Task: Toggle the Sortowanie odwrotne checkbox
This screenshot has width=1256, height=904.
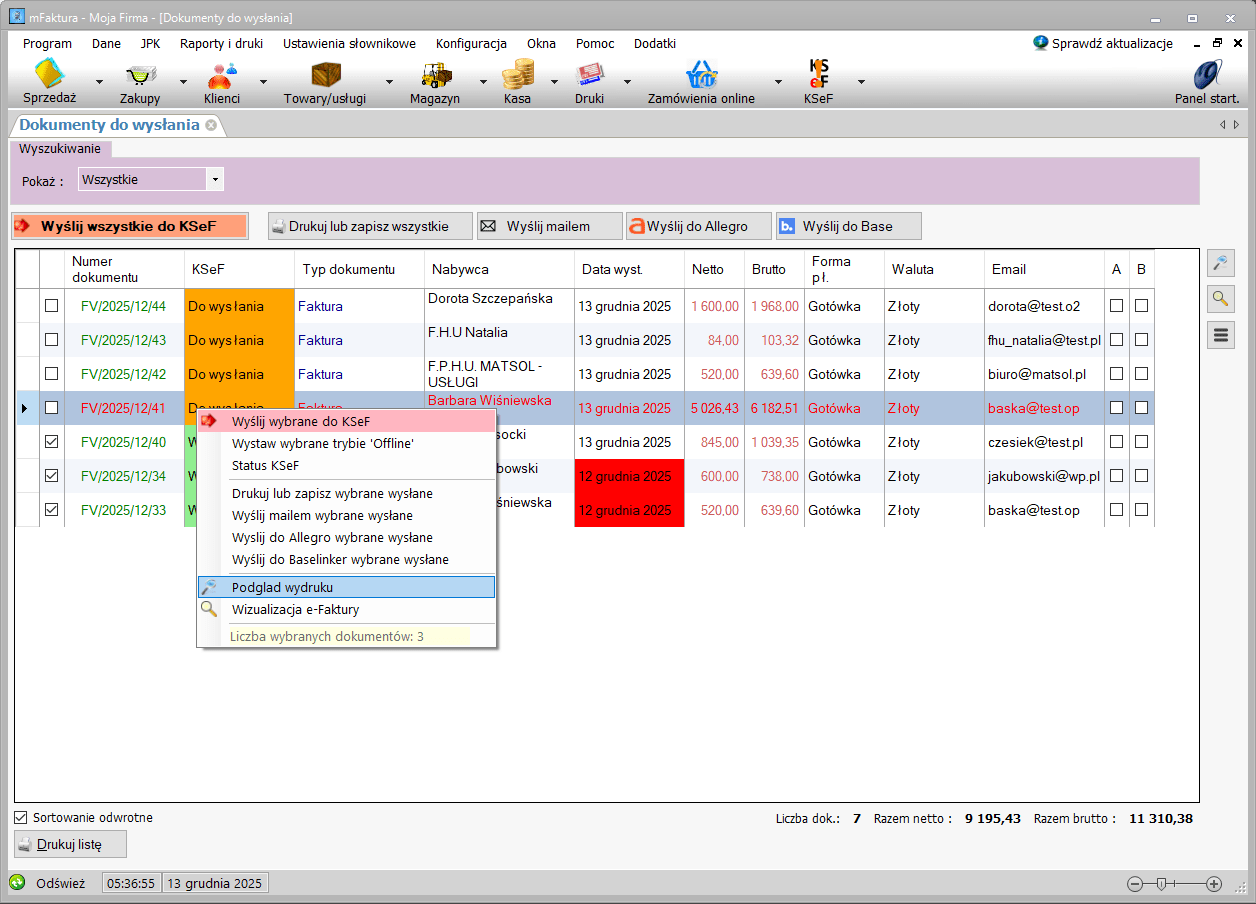Action: click(x=21, y=818)
